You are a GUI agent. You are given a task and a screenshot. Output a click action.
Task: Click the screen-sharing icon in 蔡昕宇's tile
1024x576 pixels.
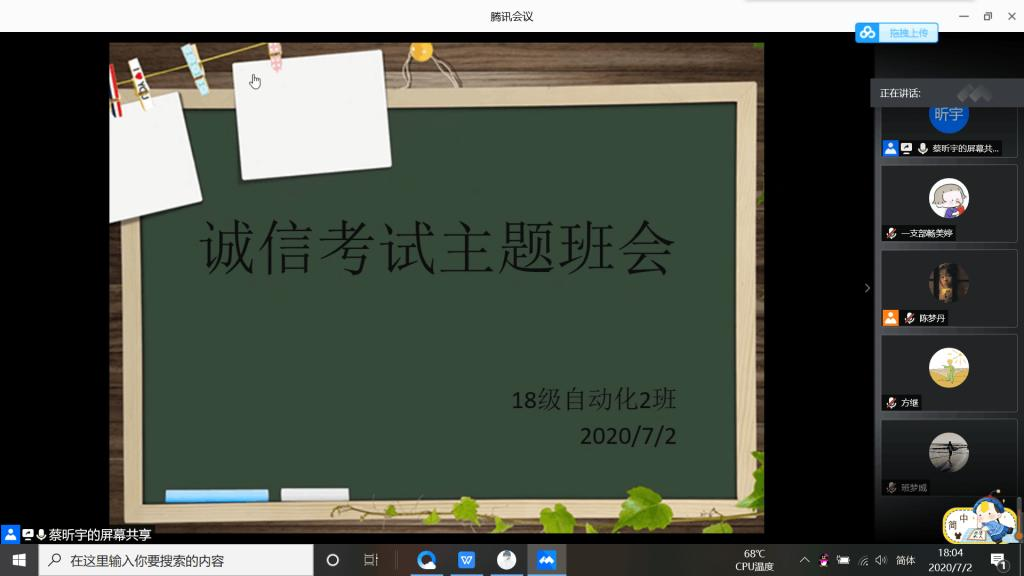(906, 148)
